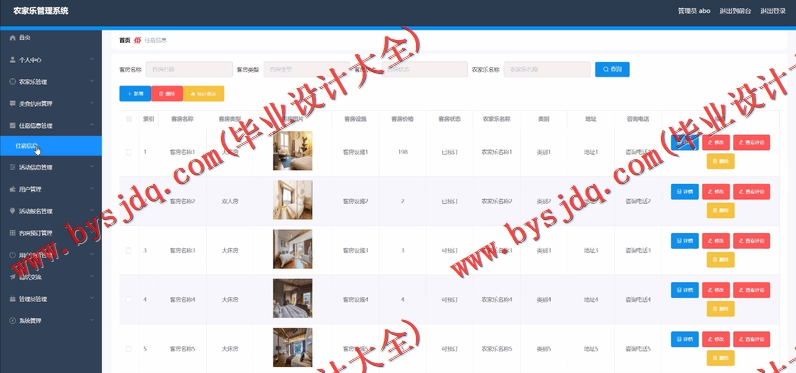Click yellow 删除 for row 客房名称1
796x373 pixels.
coord(720,161)
